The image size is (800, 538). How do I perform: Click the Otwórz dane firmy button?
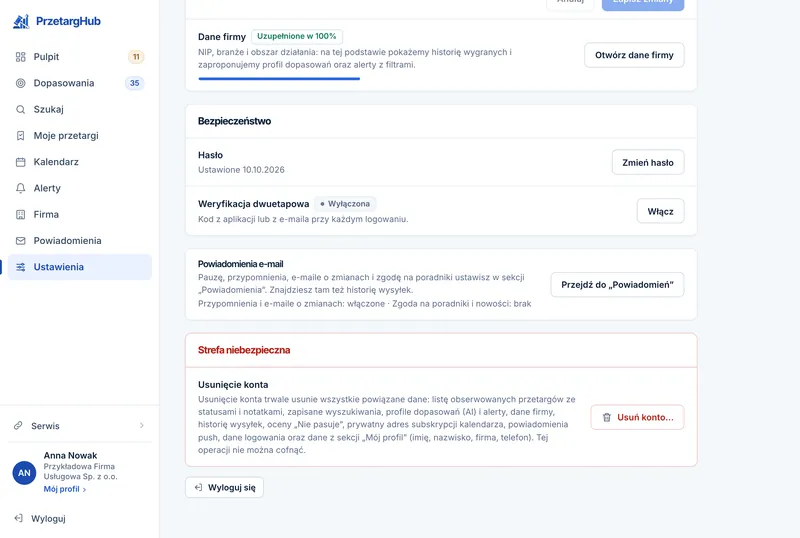[x=634, y=55]
